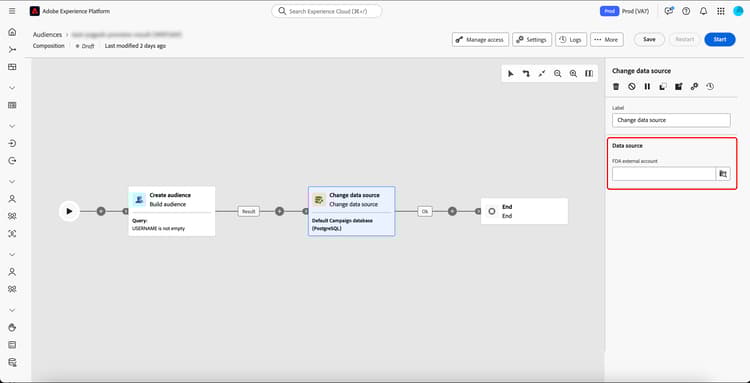Image resolution: width=750 pixels, height=383 pixels.
Task: Click the Label input field
Action: [x=671, y=120]
